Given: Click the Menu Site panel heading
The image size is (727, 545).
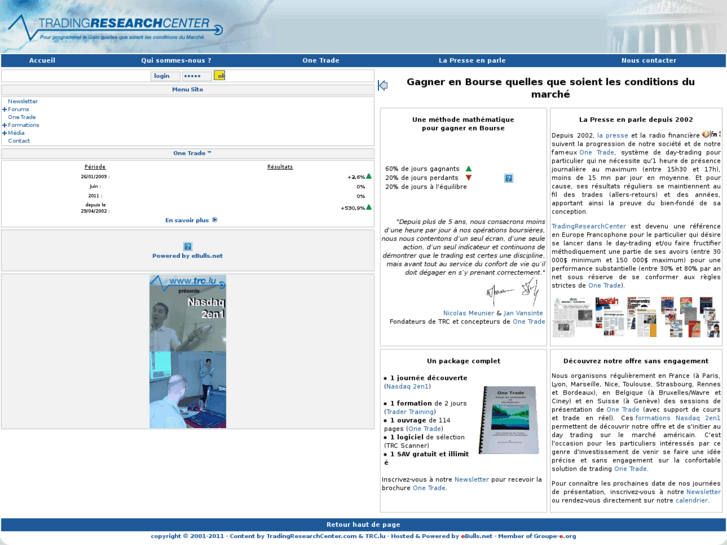Looking at the screenshot, I should click(x=187, y=90).
